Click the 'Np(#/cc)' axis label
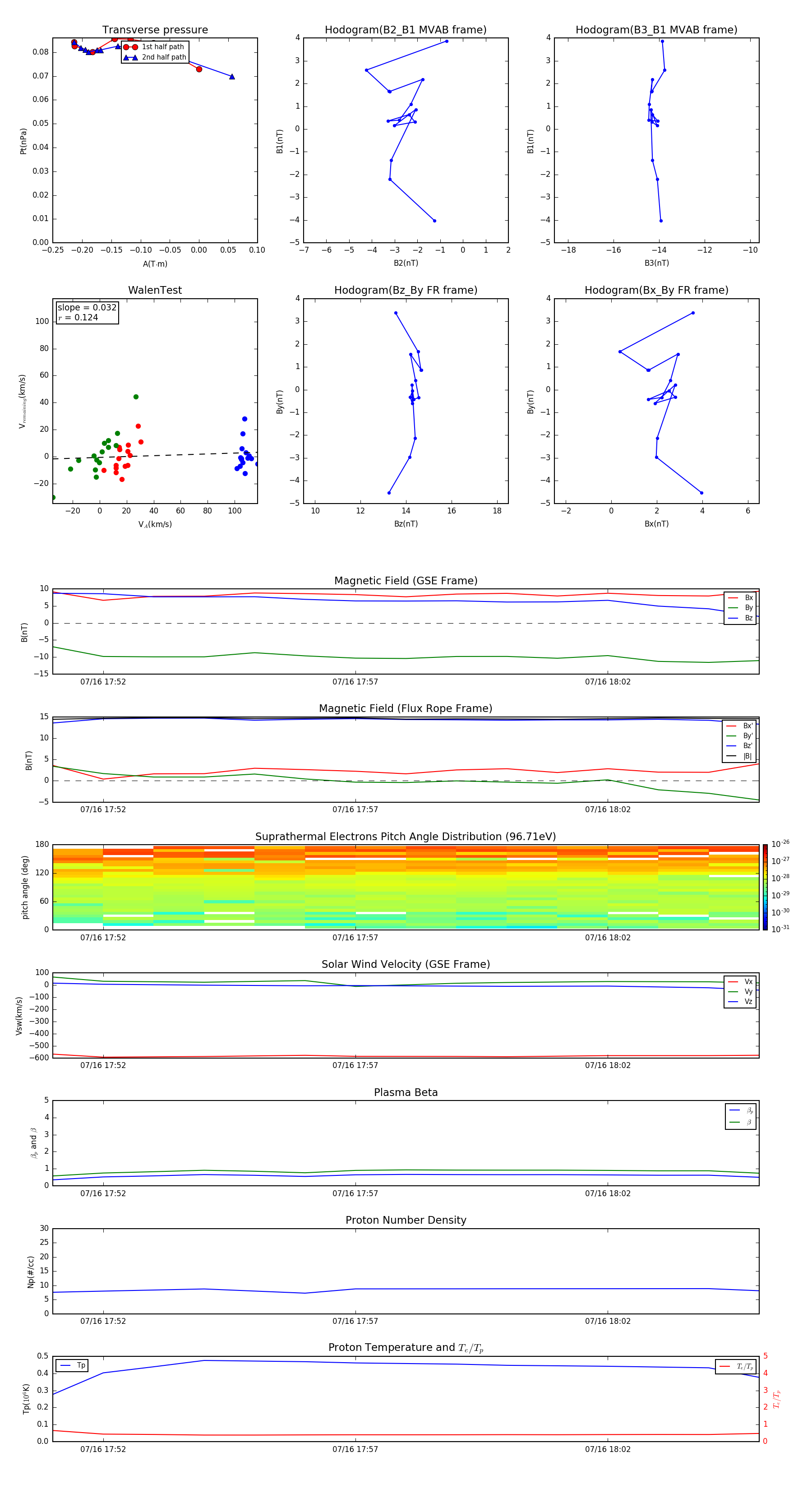 click(x=31, y=1272)
